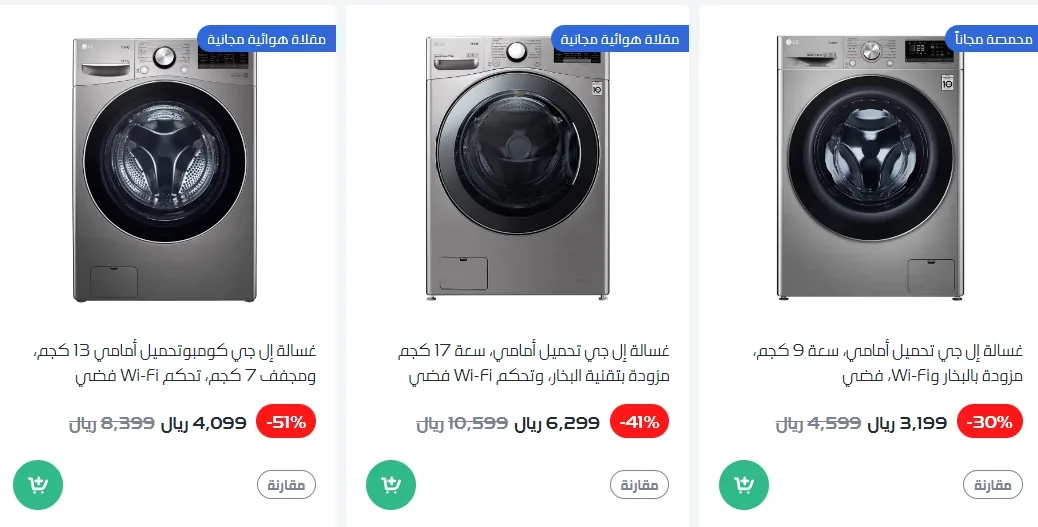This screenshot has height=527, width=1038.
Task: Click the -41% discount badge
Action: 639,422
